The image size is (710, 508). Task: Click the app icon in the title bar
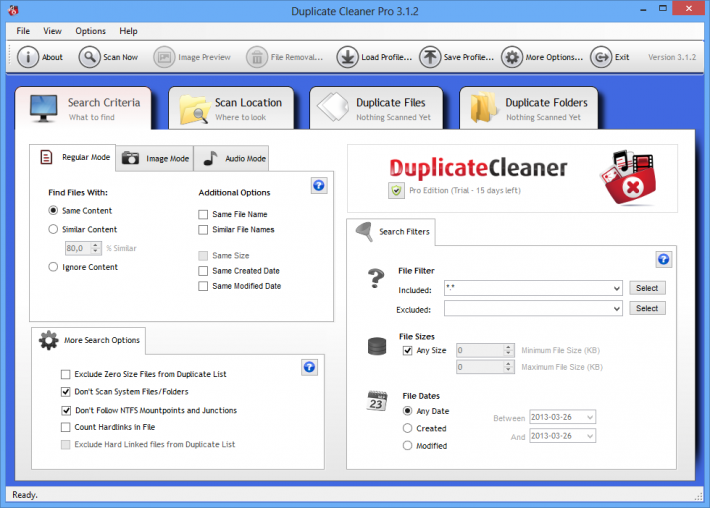14,10
